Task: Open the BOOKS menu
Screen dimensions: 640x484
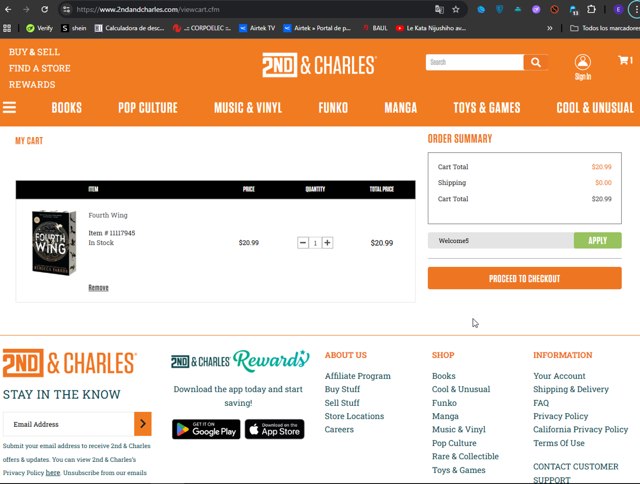Action: click(x=67, y=108)
